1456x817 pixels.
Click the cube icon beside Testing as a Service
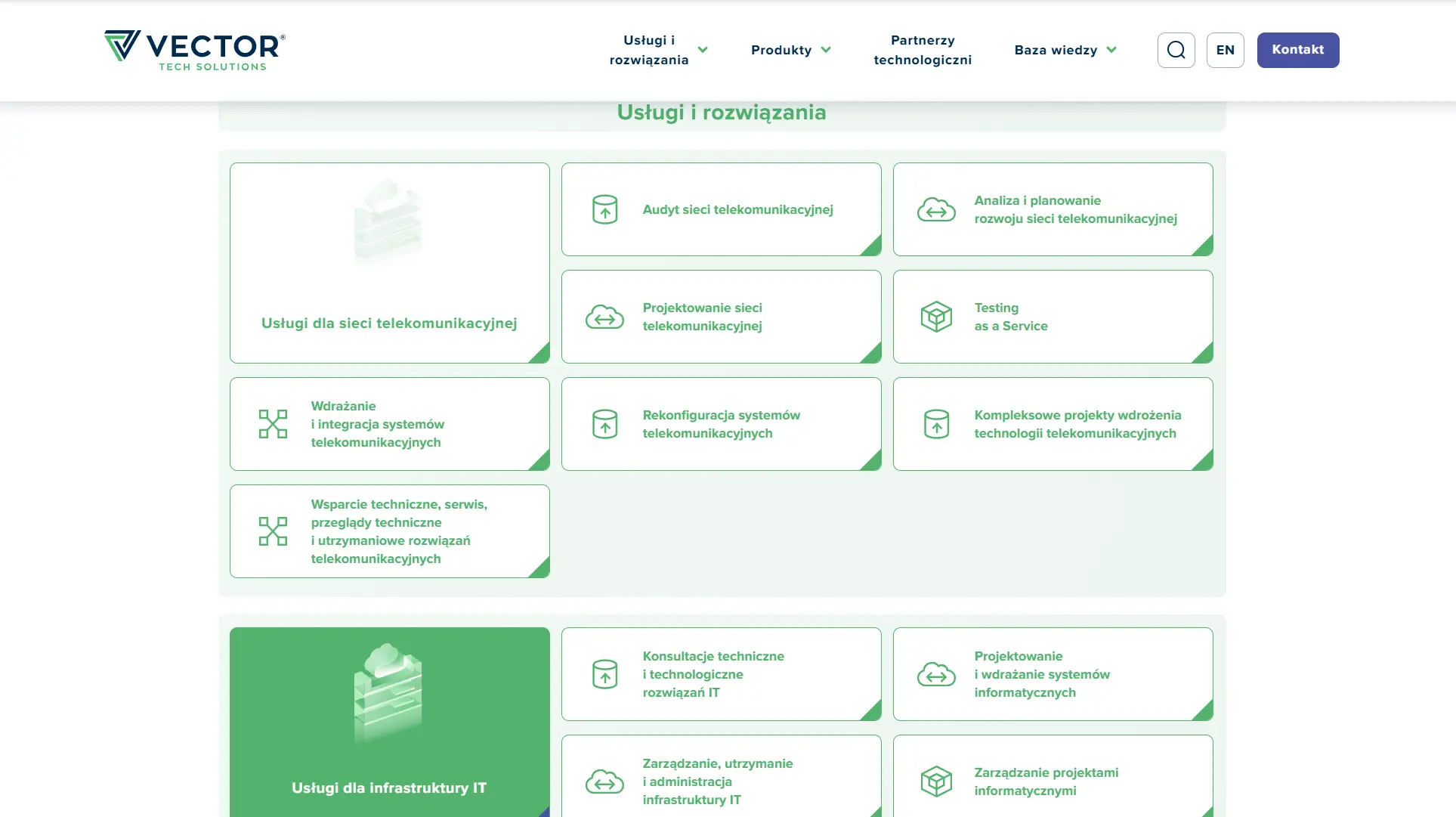936,317
